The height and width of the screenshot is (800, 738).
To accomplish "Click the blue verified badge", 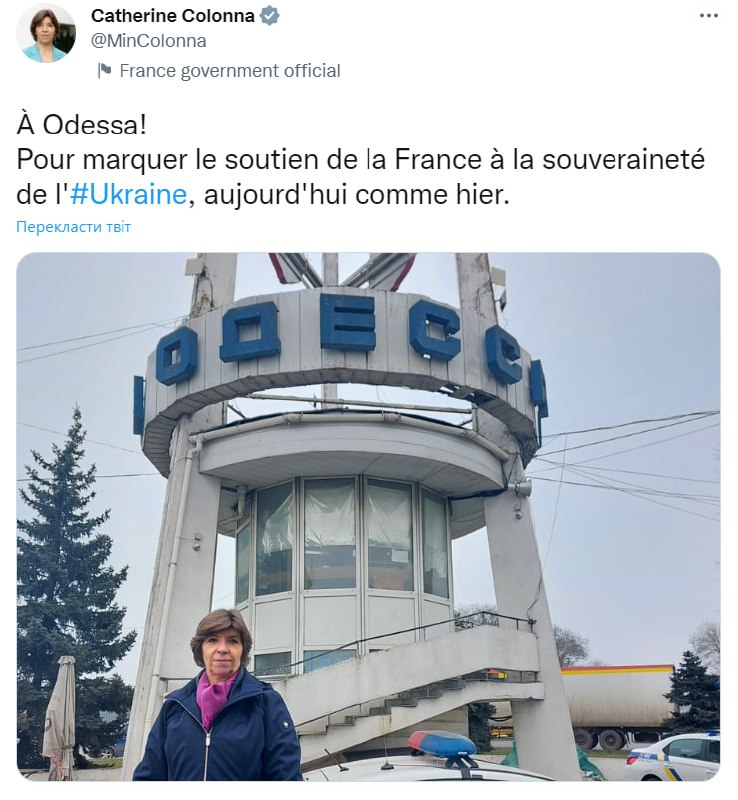I will (269, 16).
